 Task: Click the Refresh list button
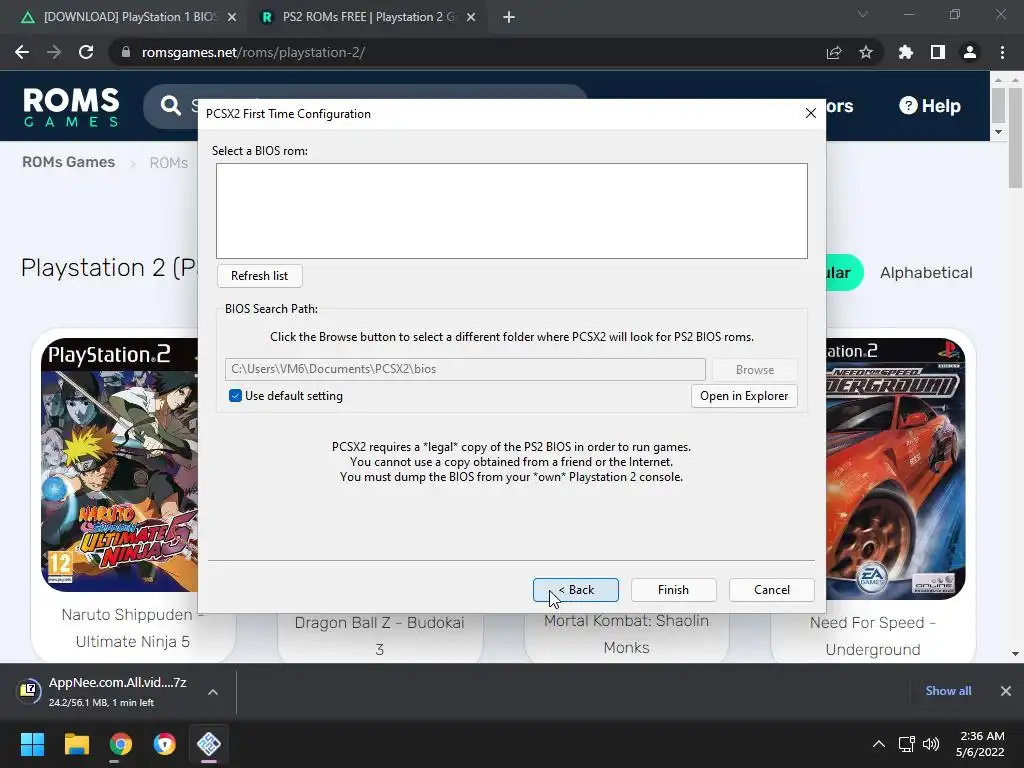pos(259,276)
